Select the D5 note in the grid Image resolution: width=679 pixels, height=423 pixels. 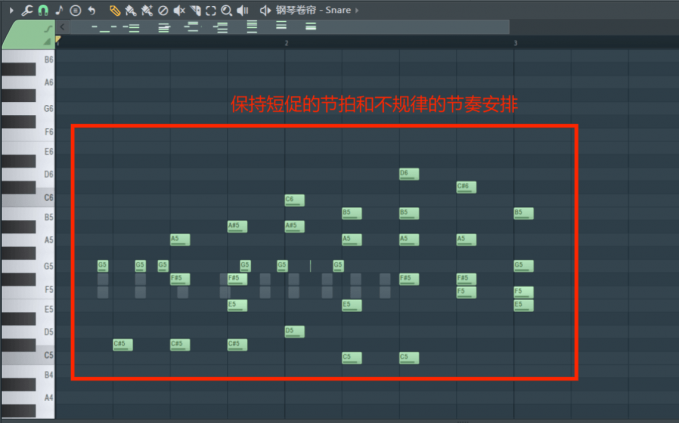pos(294,332)
